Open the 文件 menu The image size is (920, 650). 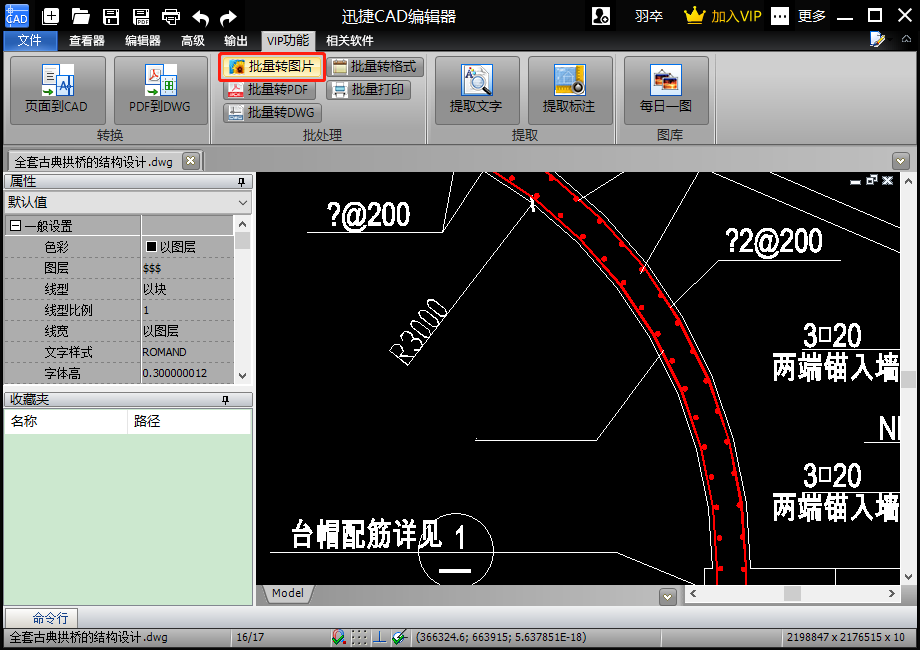(x=30, y=40)
